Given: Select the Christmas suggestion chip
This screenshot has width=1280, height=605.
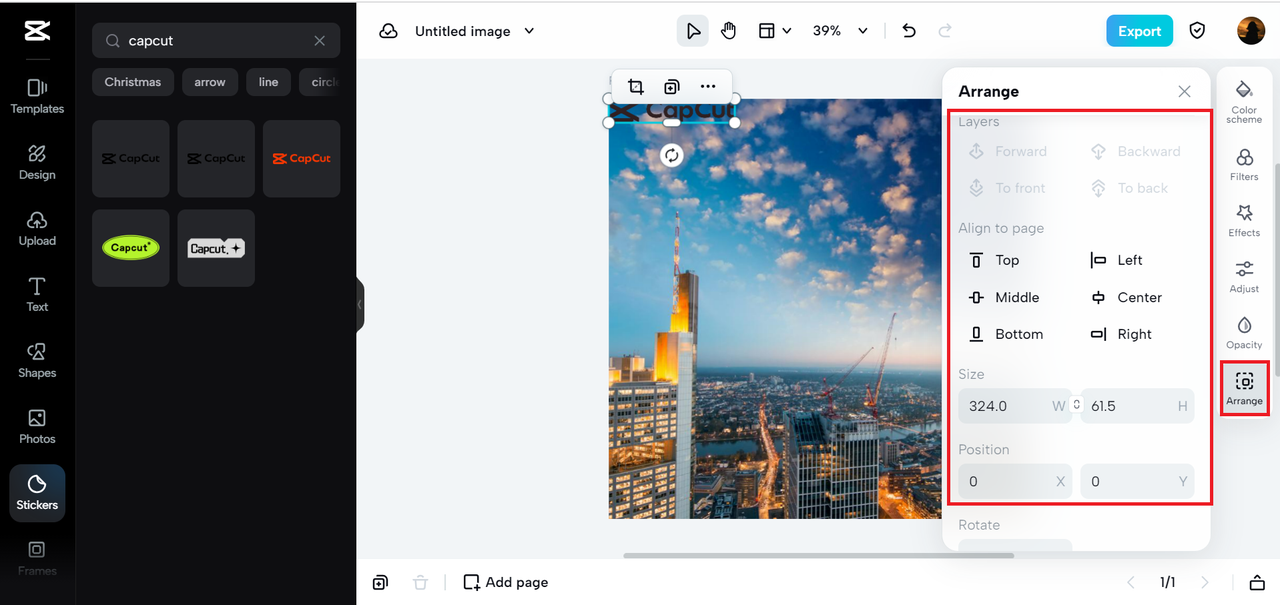Looking at the screenshot, I should click(133, 82).
